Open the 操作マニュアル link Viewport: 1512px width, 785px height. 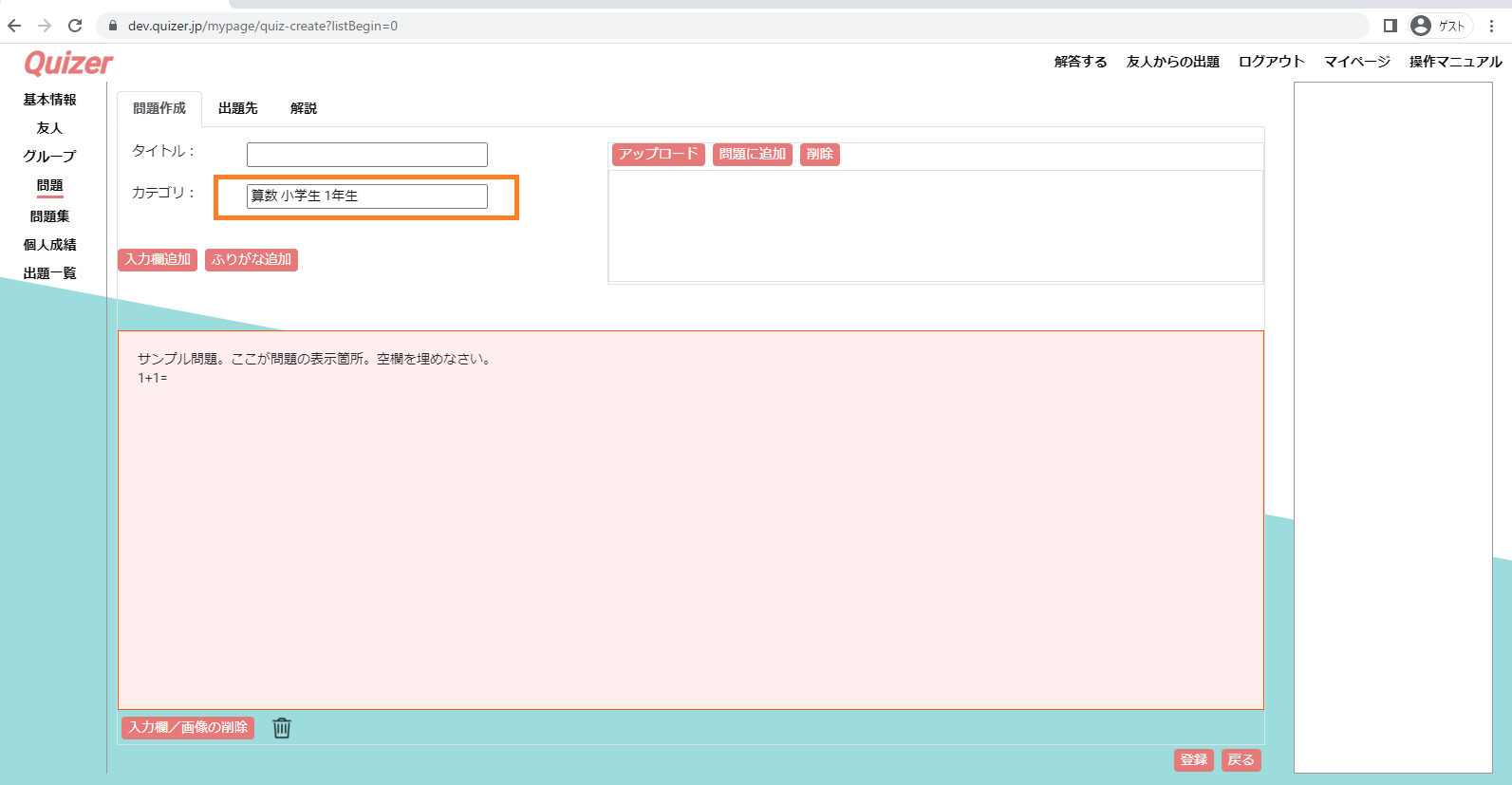point(1456,62)
